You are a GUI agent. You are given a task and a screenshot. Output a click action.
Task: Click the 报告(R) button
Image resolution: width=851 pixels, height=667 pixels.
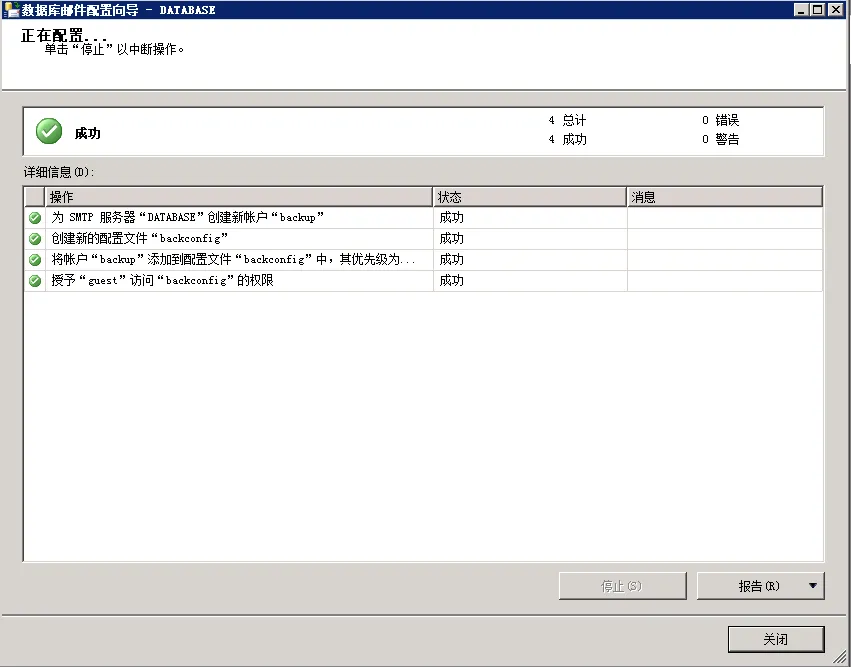[x=759, y=586]
